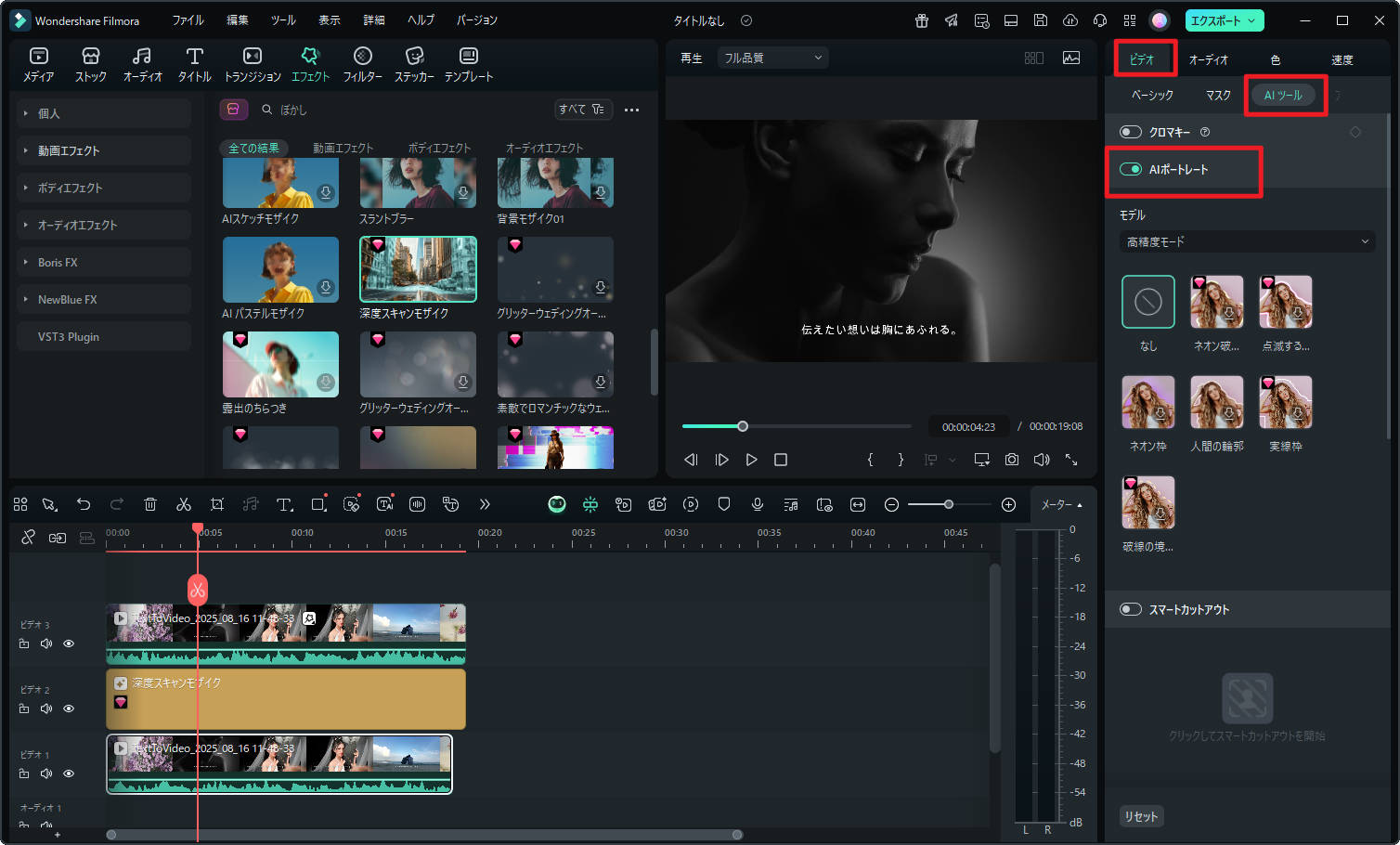
Task: Expand the 個人 category
Action: [104, 113]
